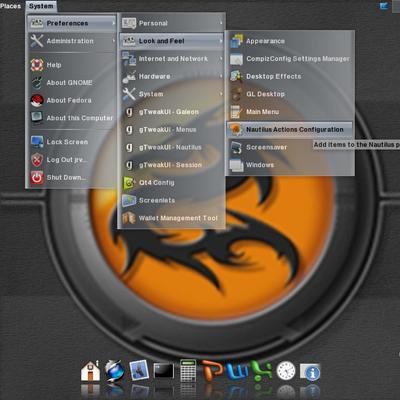Open the blue W word processor dock icon

[x=237, y=370]
